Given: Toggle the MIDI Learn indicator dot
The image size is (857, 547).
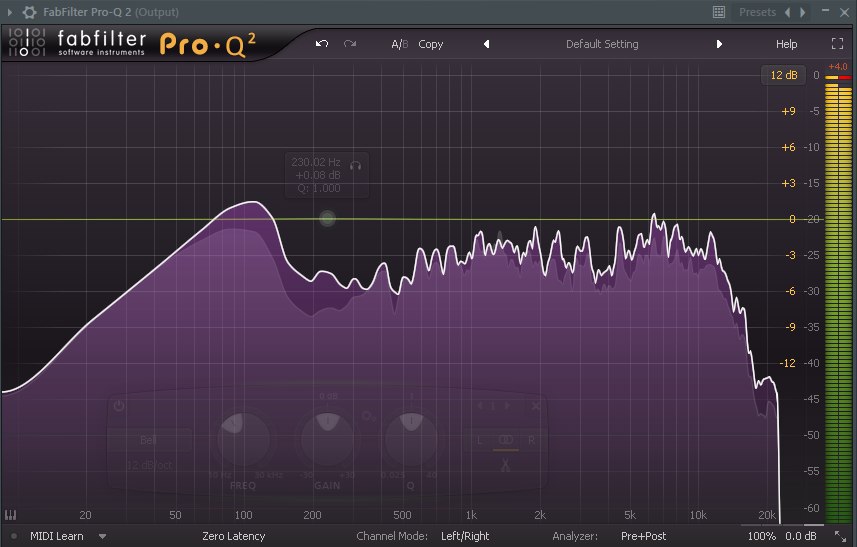Looking at the screenshot, I should point(14,537).
